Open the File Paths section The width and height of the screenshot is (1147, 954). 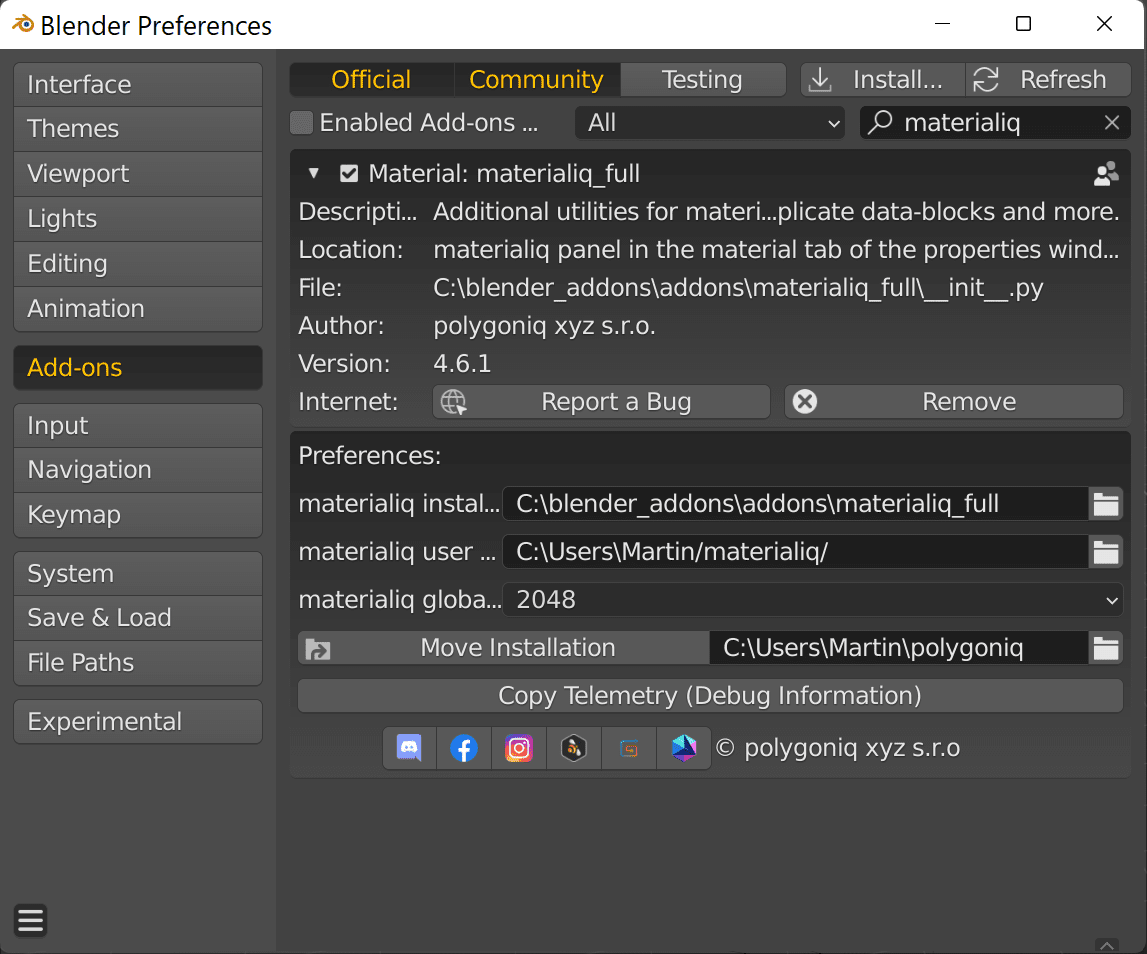tap(138, 663)
